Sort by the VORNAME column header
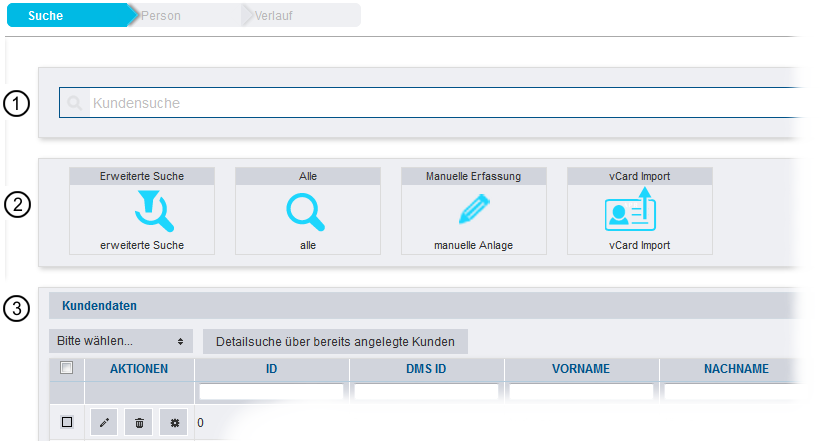 point(581,369)
